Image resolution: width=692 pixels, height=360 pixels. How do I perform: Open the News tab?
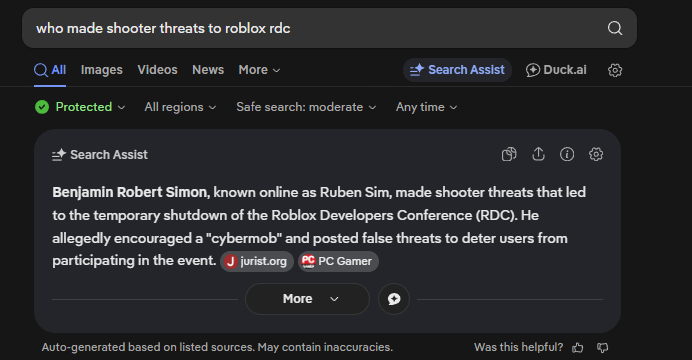tap(208, 70)
